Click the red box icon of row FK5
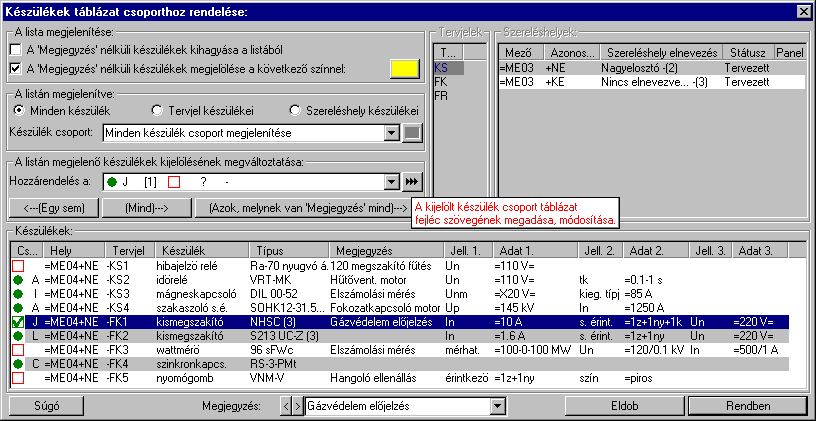Viewport: 816px width, 421px height. point(18,379)
